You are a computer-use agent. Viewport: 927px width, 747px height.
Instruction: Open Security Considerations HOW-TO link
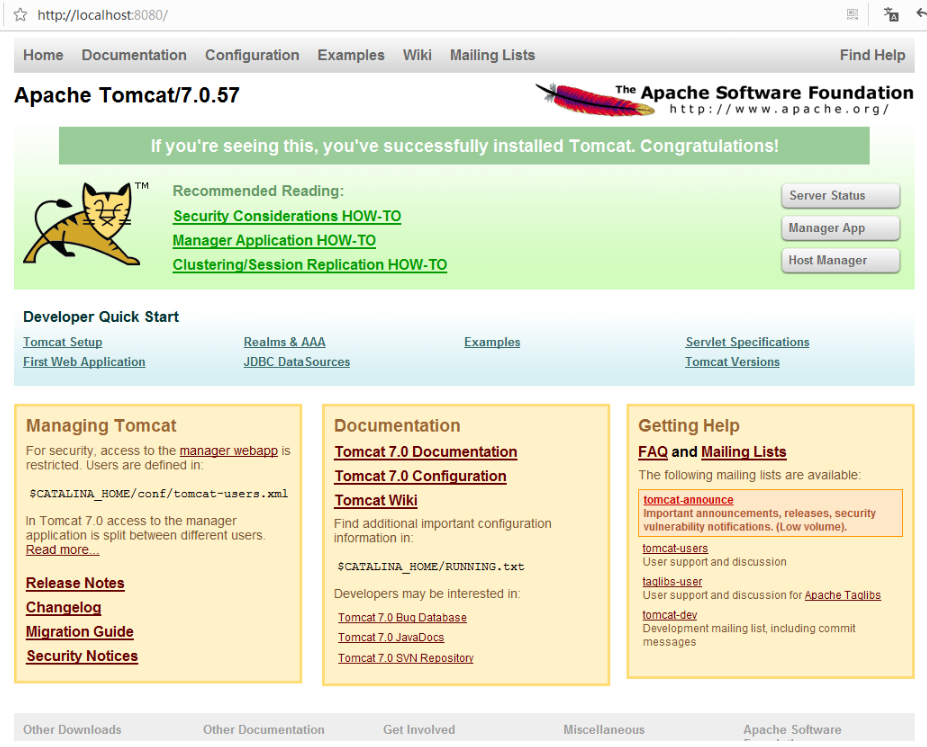click(x=287, y=216)
